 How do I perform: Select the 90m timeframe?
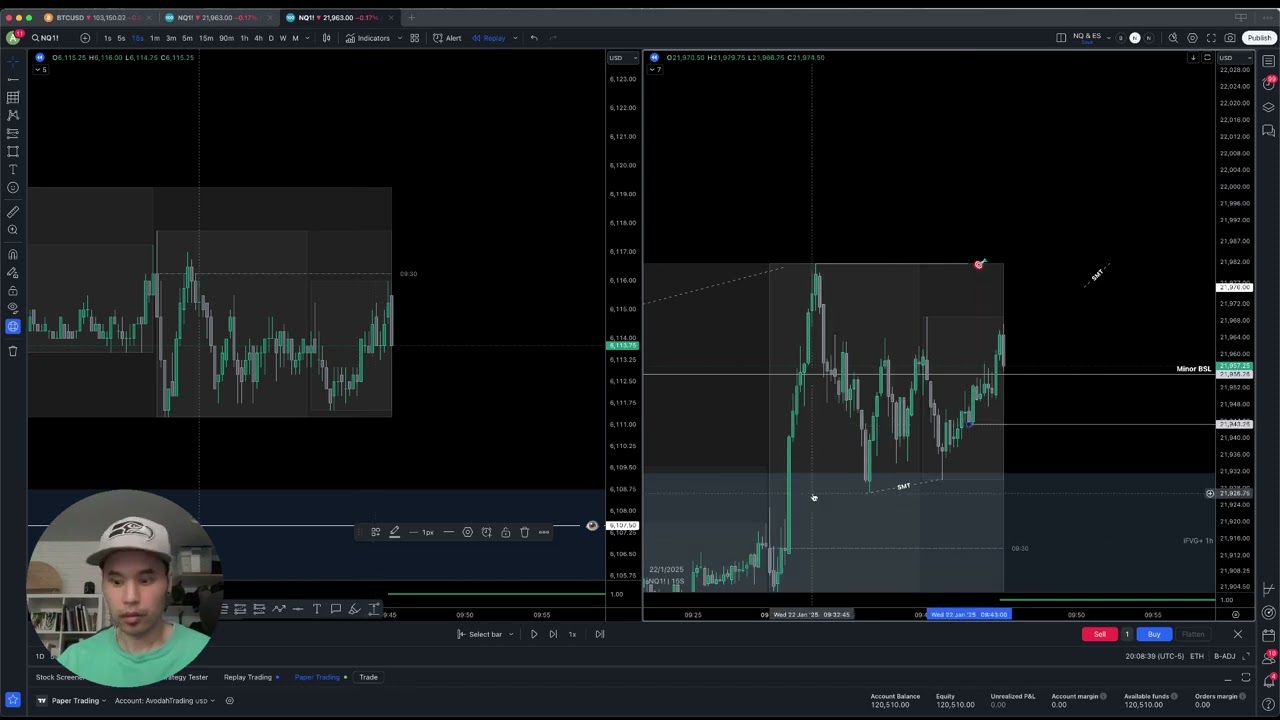(226, 38)
